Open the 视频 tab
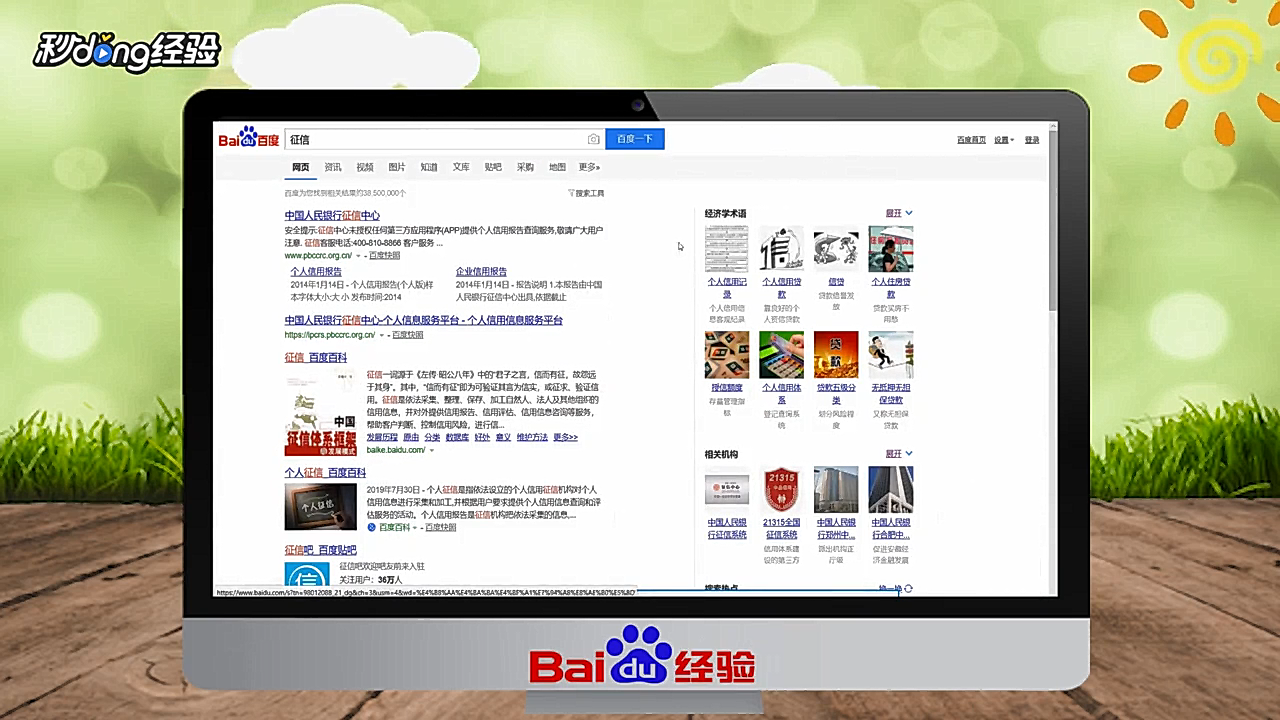Viewport: 1280px width, 720px height. point(365,167)
